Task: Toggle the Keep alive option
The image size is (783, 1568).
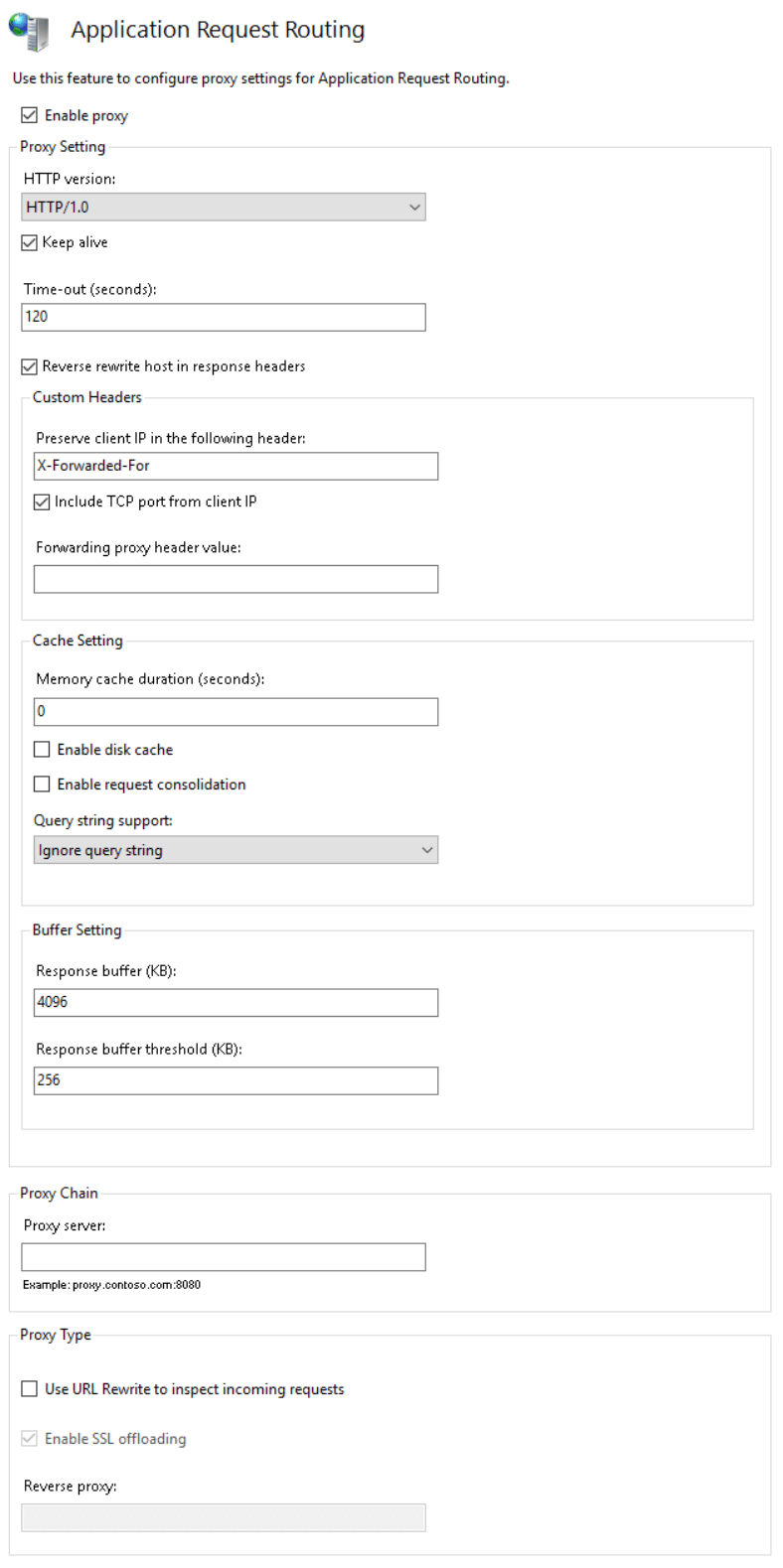Action: (x=29, y=241)
